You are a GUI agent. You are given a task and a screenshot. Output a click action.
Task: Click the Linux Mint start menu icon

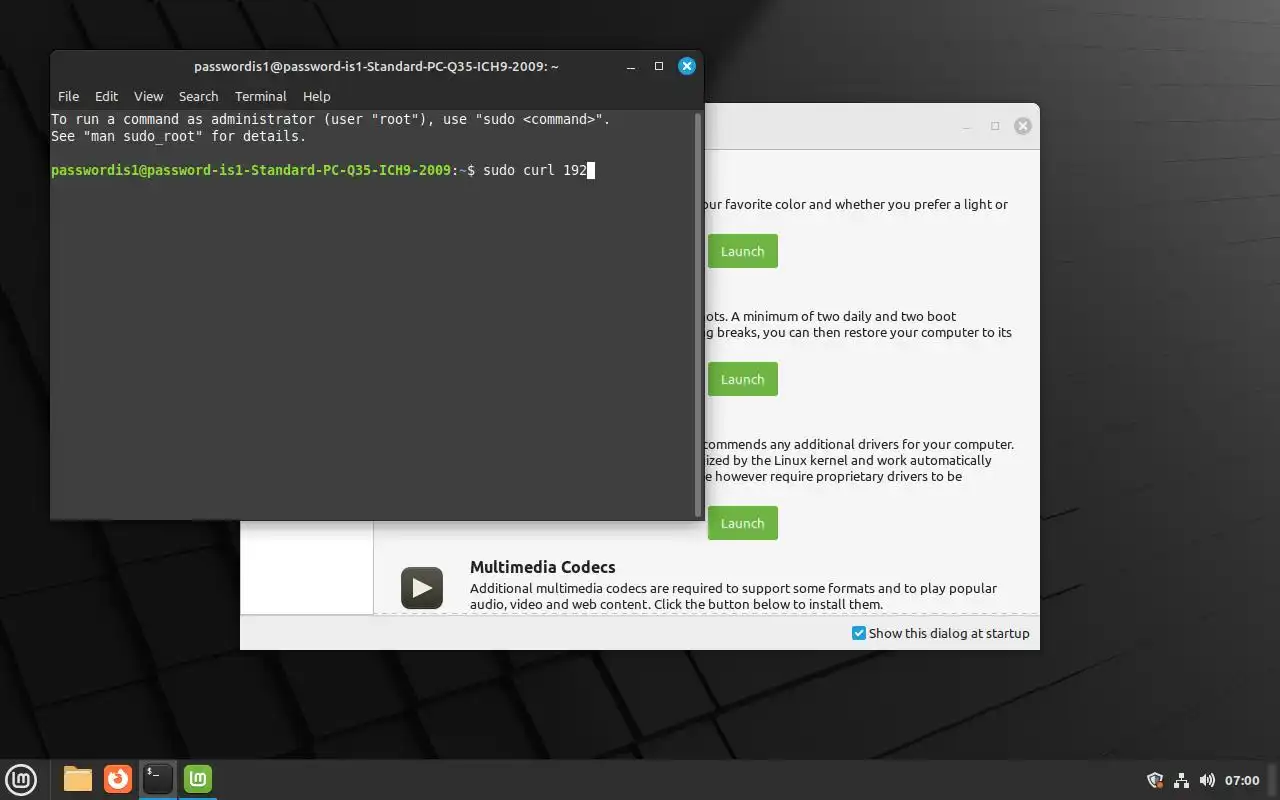21,779
